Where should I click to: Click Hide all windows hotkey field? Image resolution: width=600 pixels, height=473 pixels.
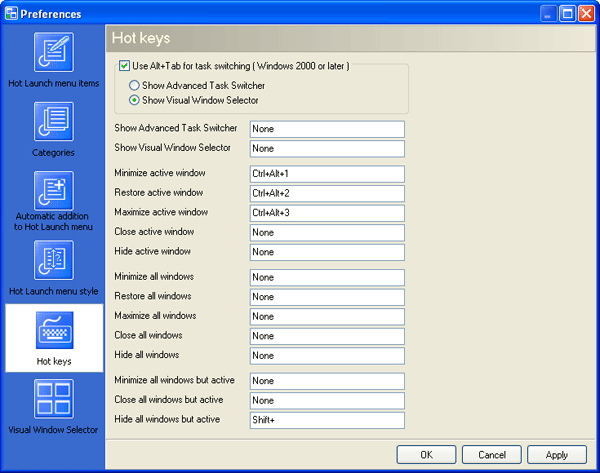327,356
